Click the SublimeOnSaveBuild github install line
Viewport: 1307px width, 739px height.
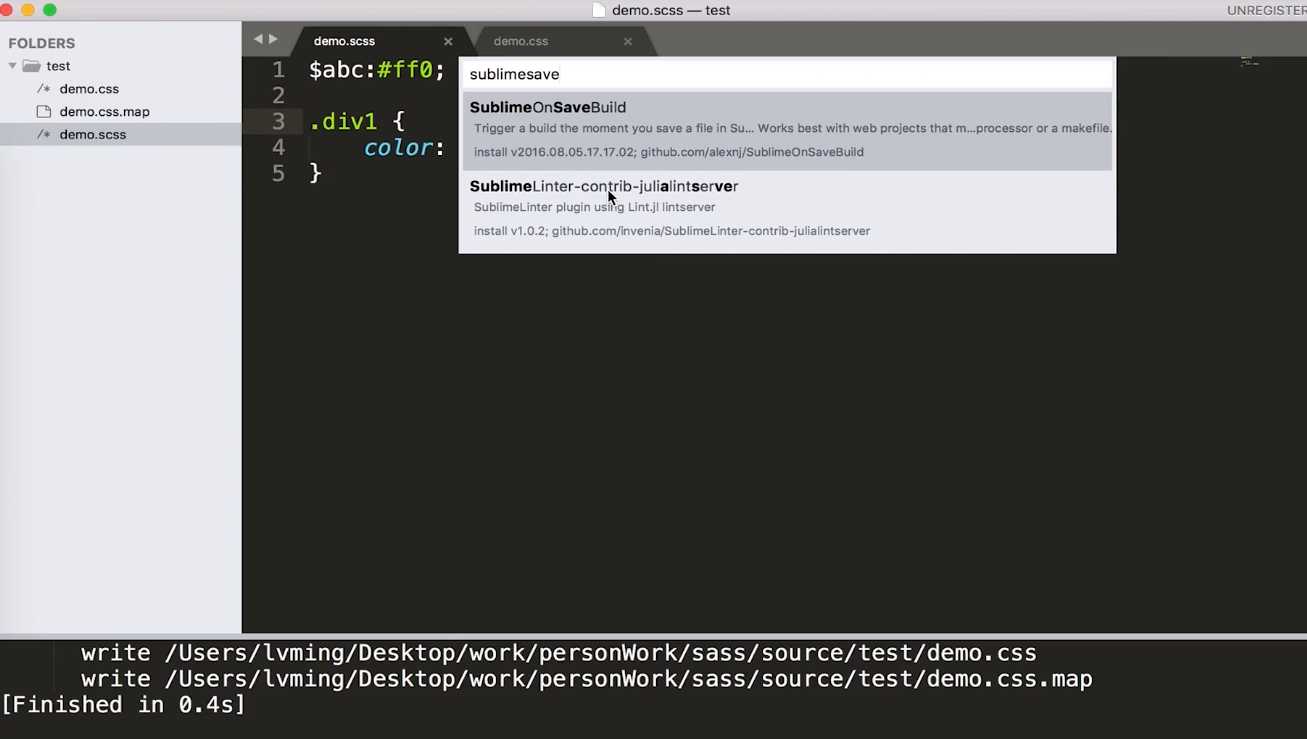click(669, 152)
